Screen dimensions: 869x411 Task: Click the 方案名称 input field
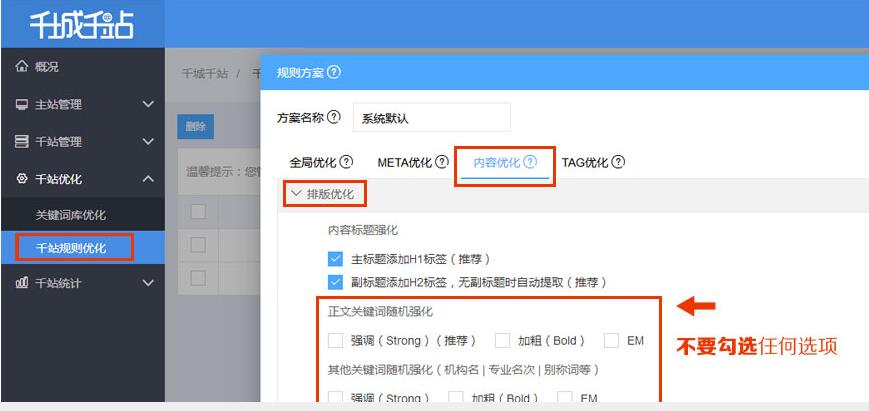(x=431, y=117)
